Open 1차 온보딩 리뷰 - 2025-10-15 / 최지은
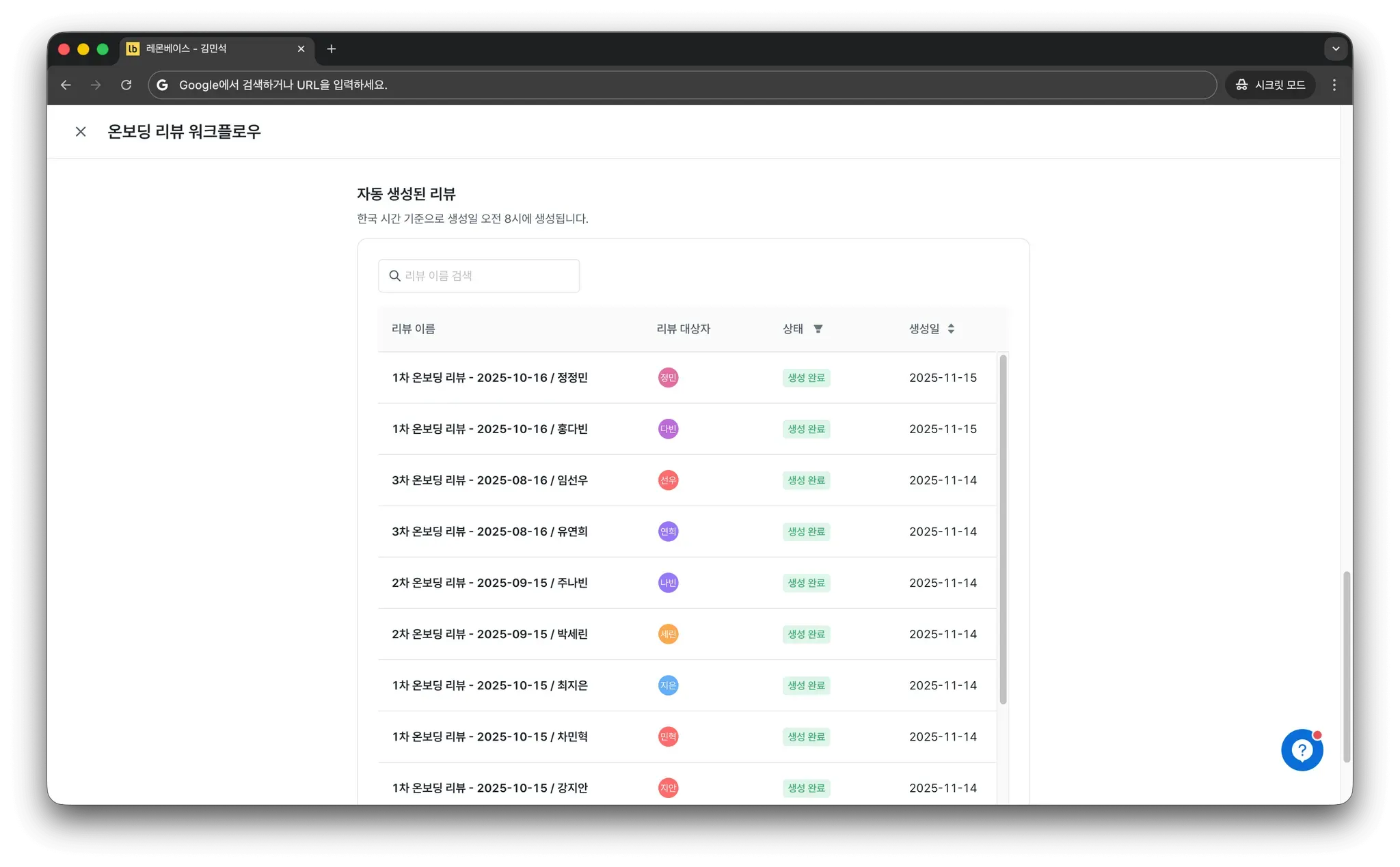1400x867 pixels. coord(489,685)
